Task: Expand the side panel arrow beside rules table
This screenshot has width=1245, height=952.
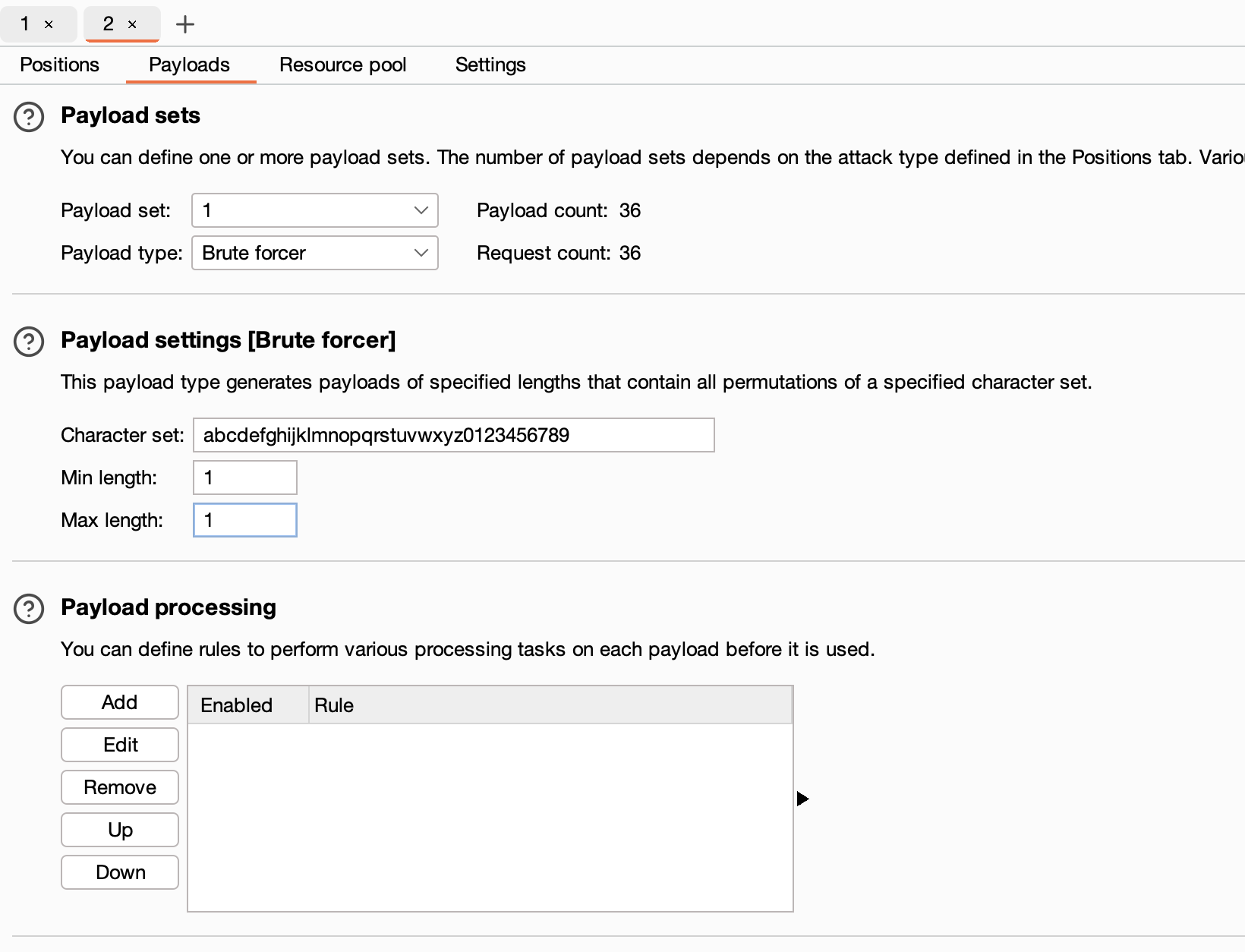Action: [802, 799]
